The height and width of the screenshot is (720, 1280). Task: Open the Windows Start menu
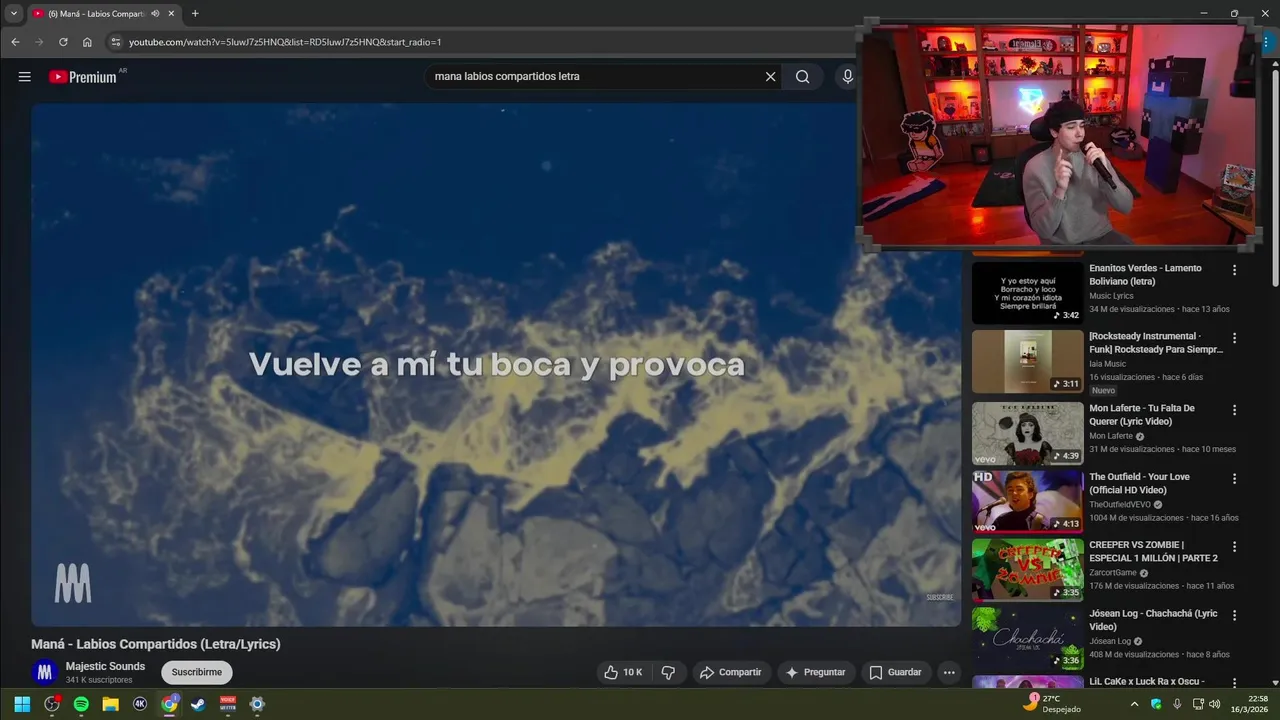point(22,704)
